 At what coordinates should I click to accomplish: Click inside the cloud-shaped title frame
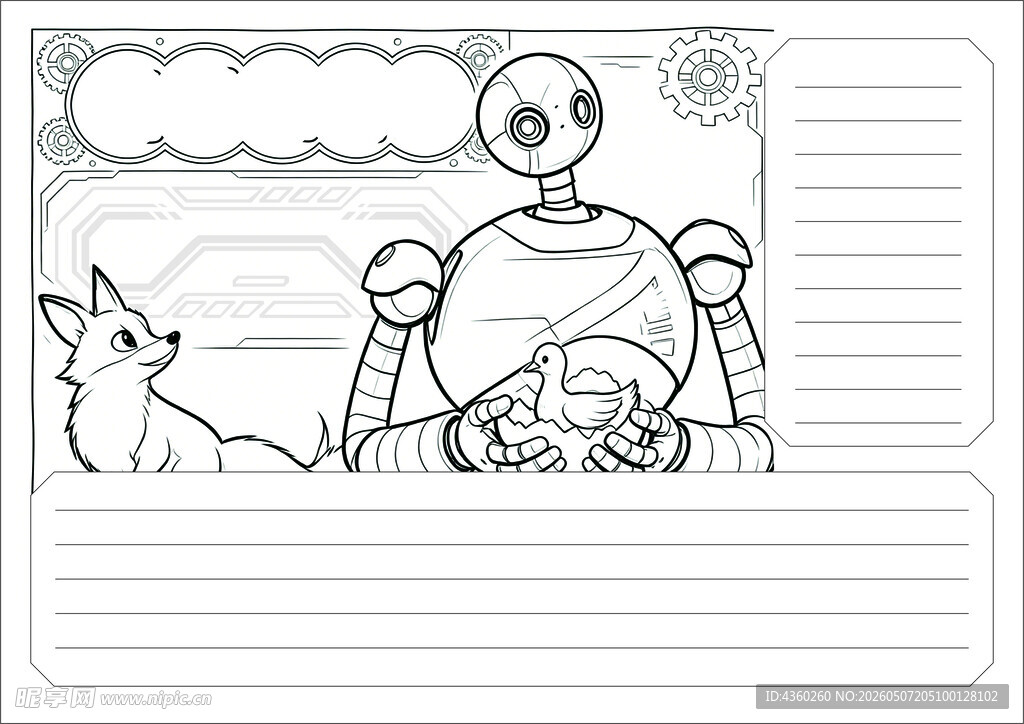pos(274,102)
